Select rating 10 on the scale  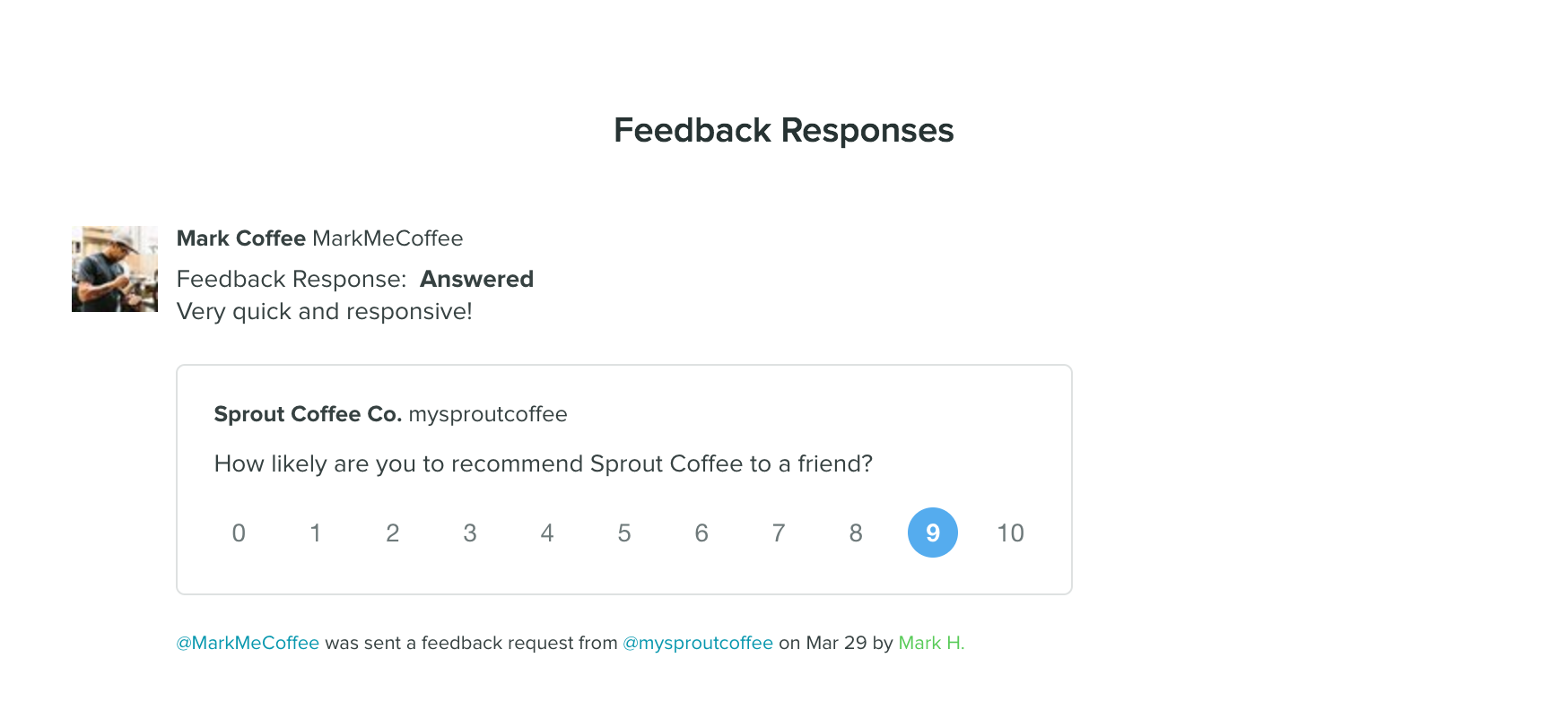click(1010, 532)
